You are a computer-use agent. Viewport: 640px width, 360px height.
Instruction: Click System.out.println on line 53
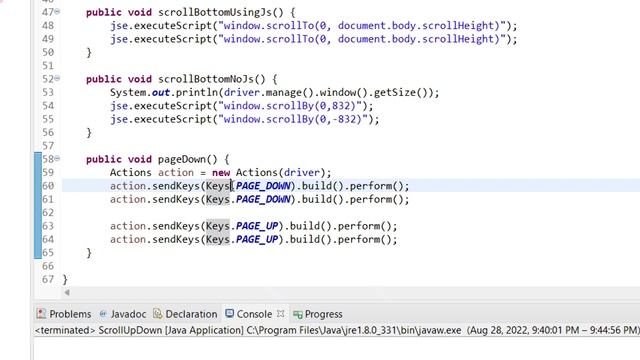click(x=164, y=93)
